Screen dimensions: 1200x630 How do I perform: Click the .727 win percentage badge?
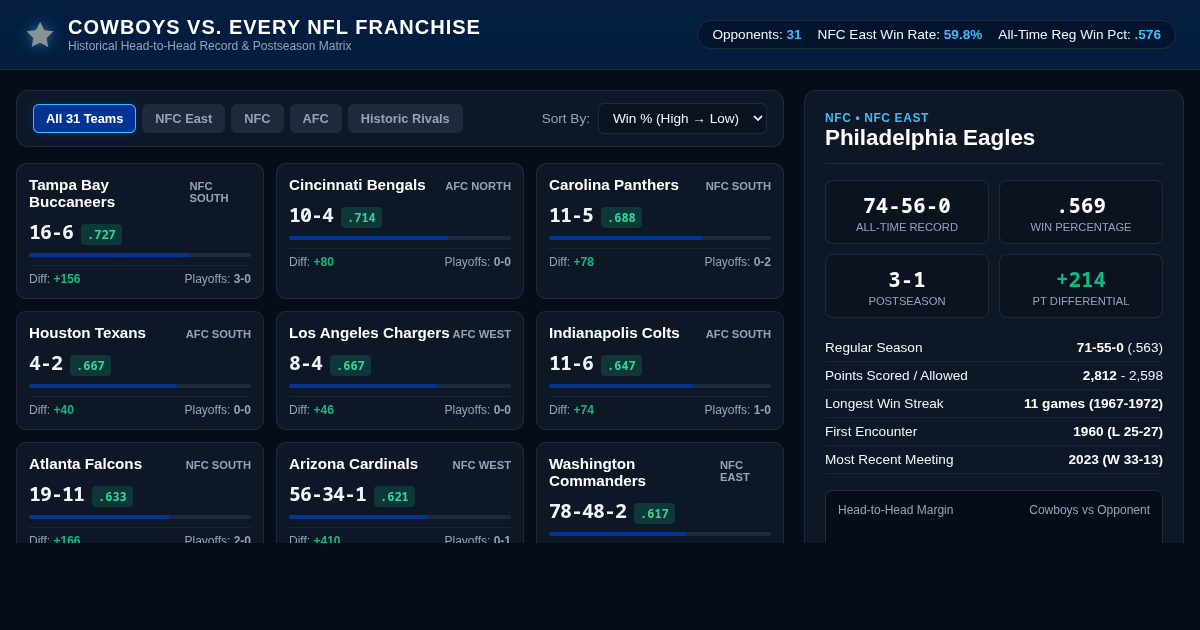pyautogui.click(x=101, y=234)
